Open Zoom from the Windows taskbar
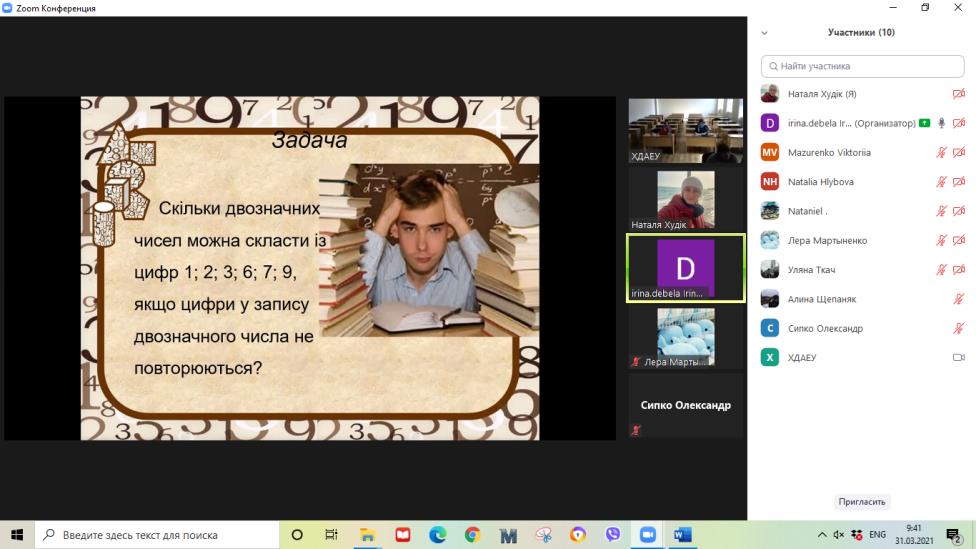976x549 pixels. [x=647, y=535]
